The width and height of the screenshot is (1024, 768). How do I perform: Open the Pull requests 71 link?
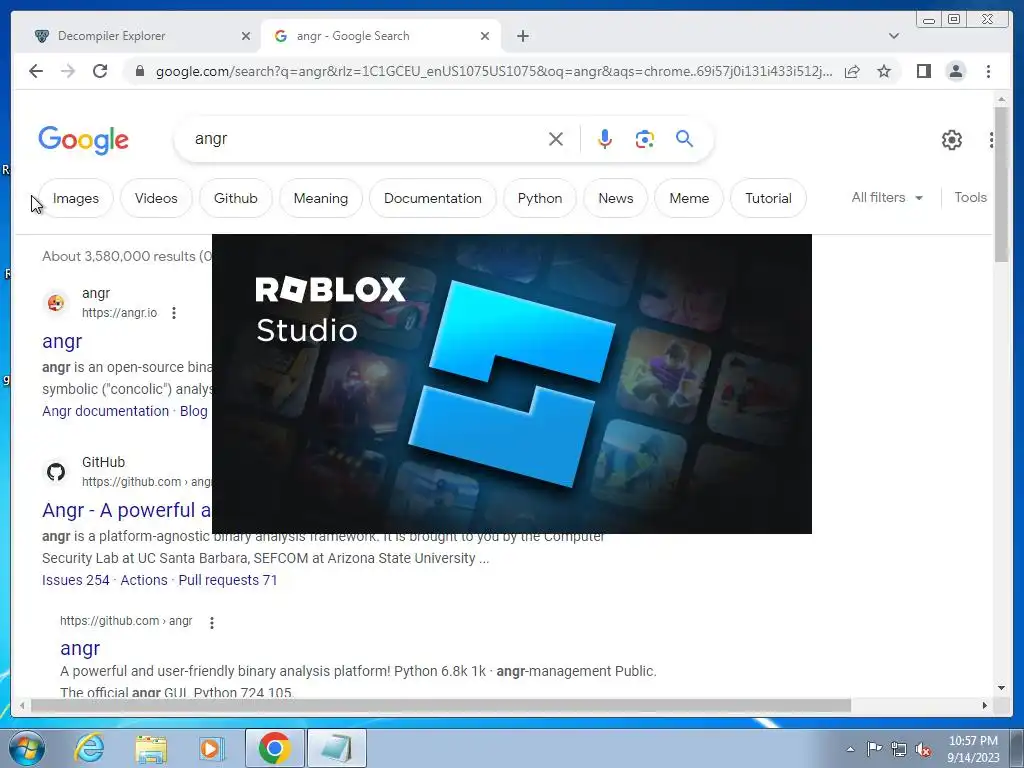[228, 580]
